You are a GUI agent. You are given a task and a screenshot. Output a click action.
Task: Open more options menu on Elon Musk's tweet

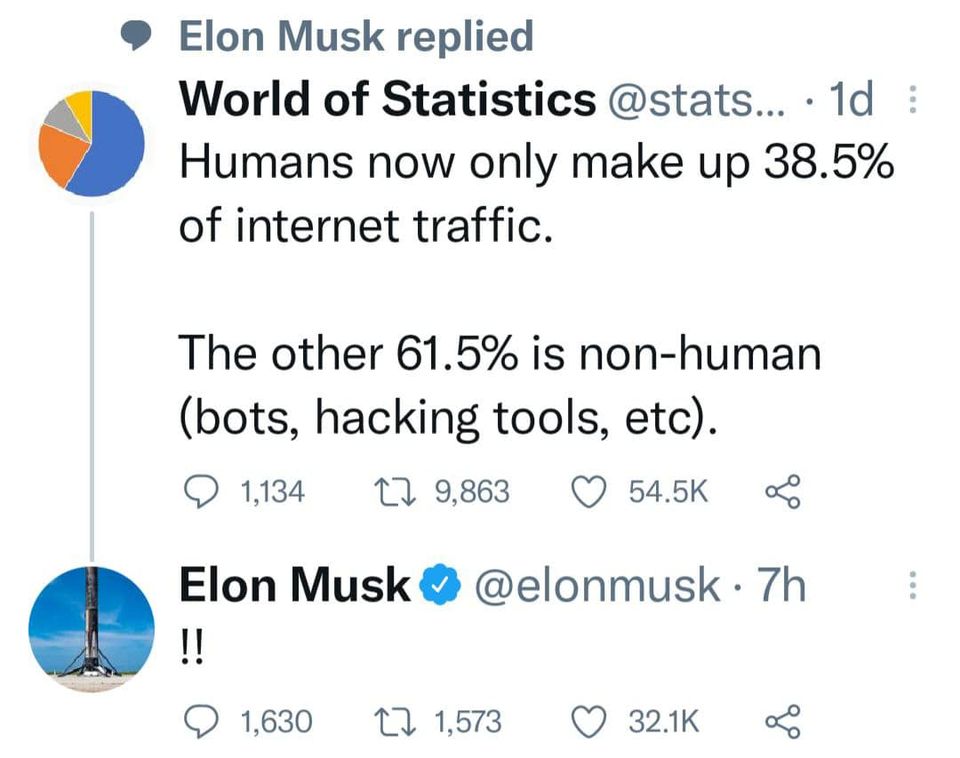(911, 587)
